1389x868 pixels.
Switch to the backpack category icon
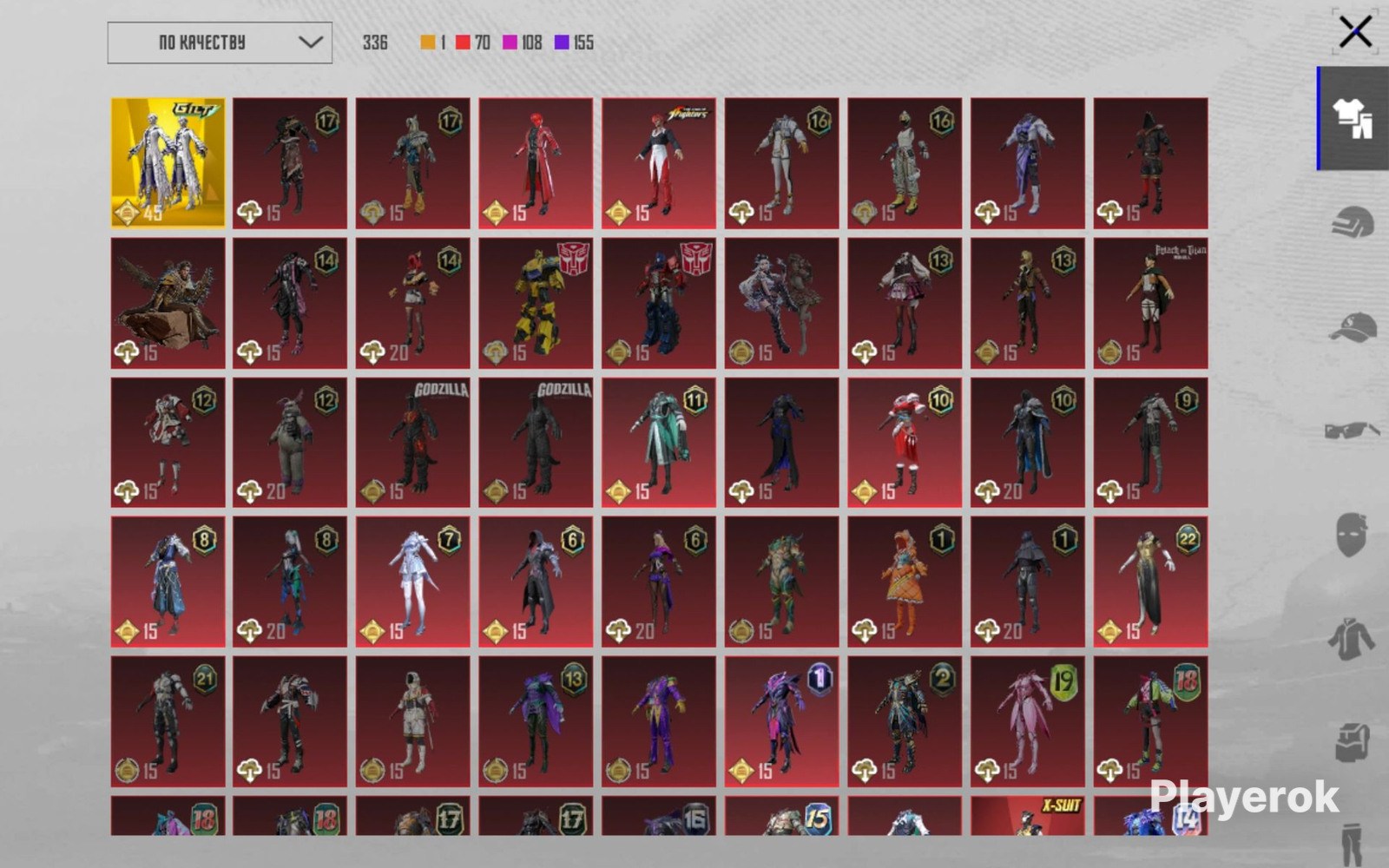point(1352,743)
